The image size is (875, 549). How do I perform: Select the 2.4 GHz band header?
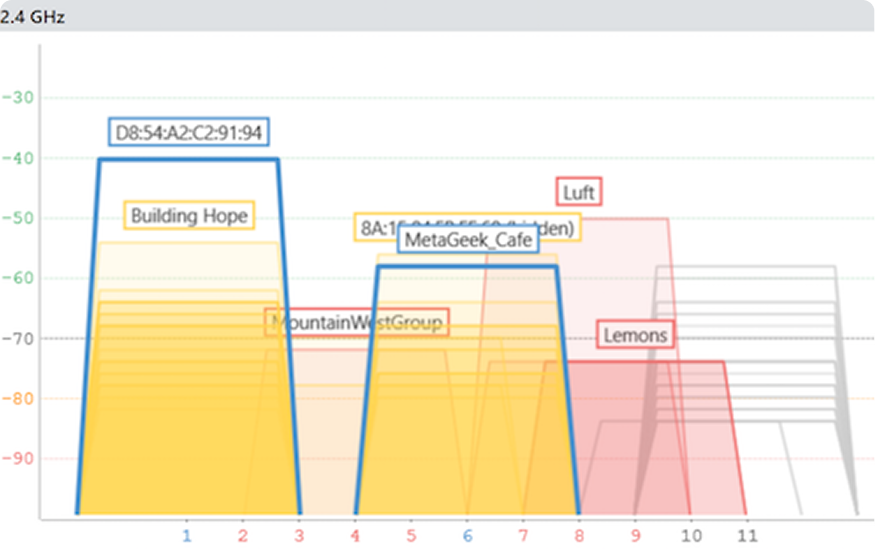34,17
